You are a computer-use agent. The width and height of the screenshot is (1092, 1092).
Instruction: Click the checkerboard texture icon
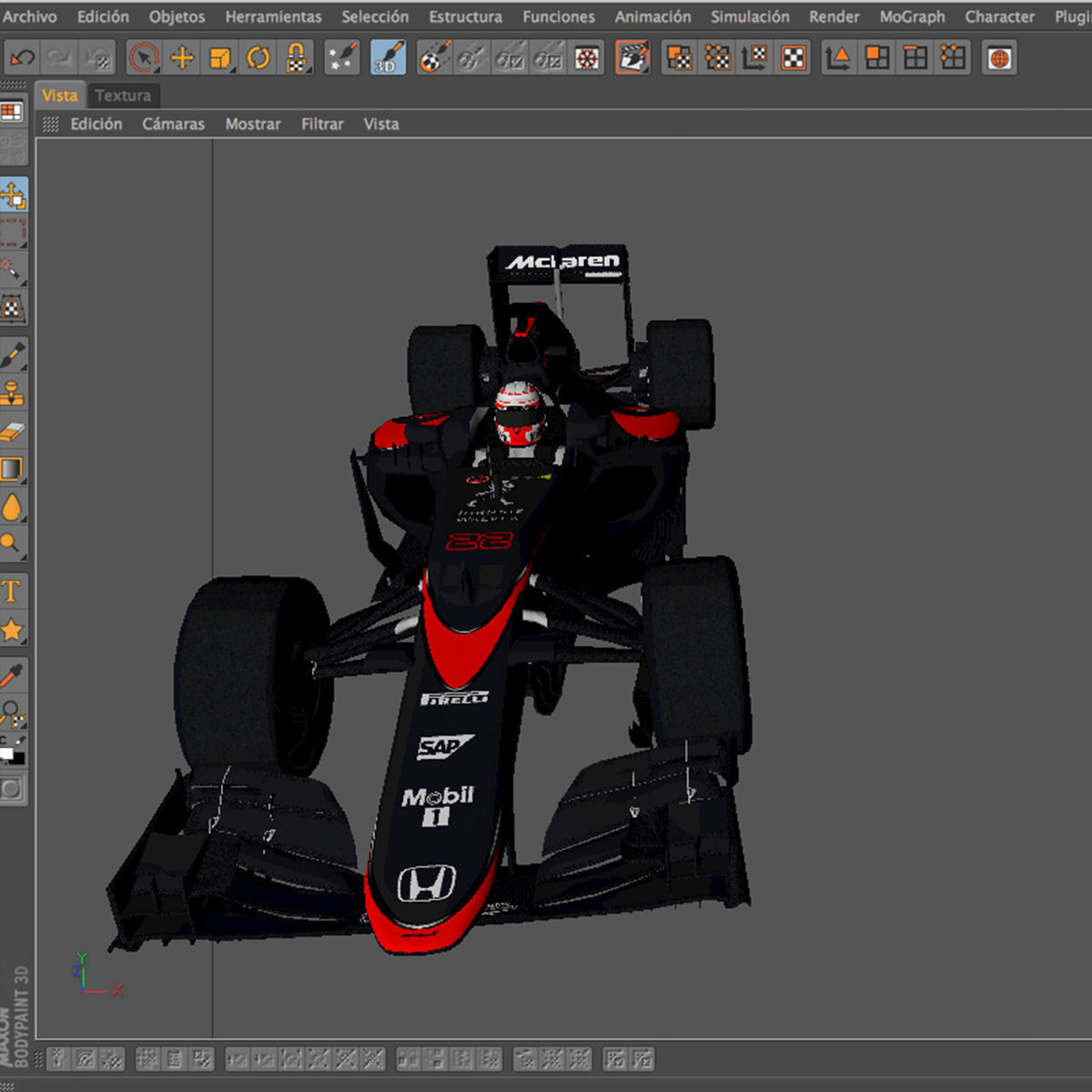(x=794, y=59)
